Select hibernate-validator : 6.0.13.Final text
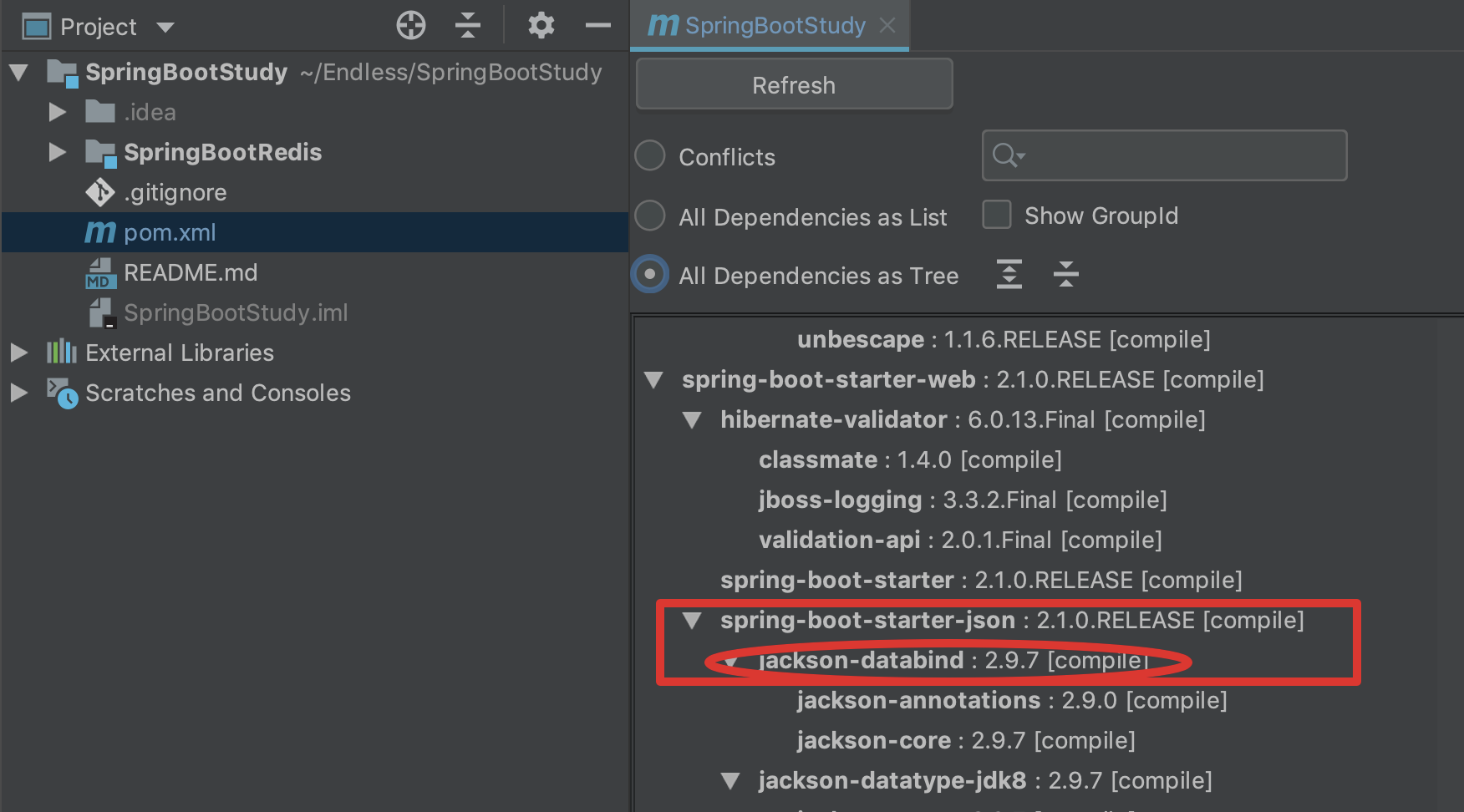The width and height of the screenshot is (1464, 812). point(963,419)
